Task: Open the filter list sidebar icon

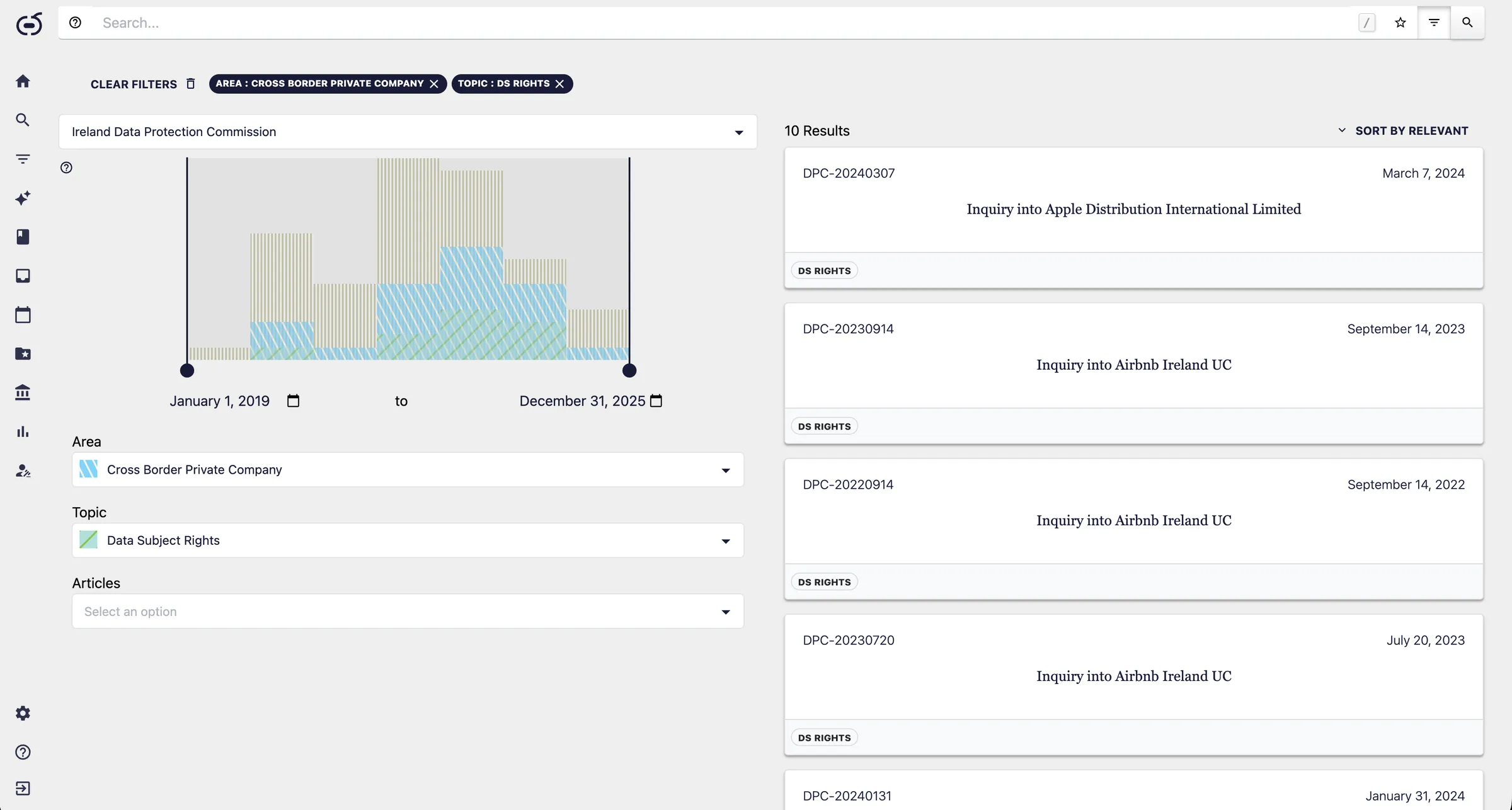Action: coord(23,159)
